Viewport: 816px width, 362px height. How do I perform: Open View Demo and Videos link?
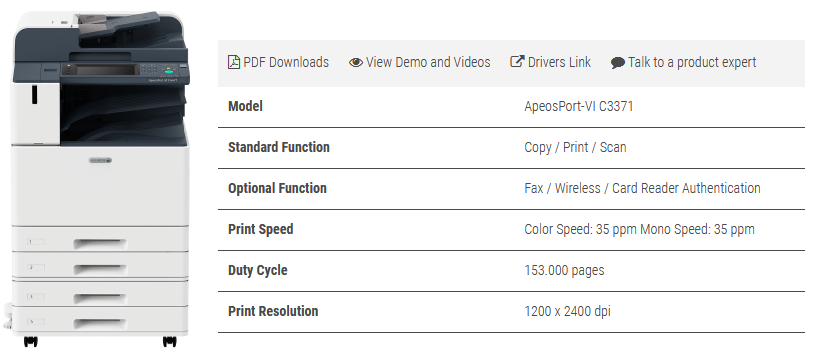point(419,62)
